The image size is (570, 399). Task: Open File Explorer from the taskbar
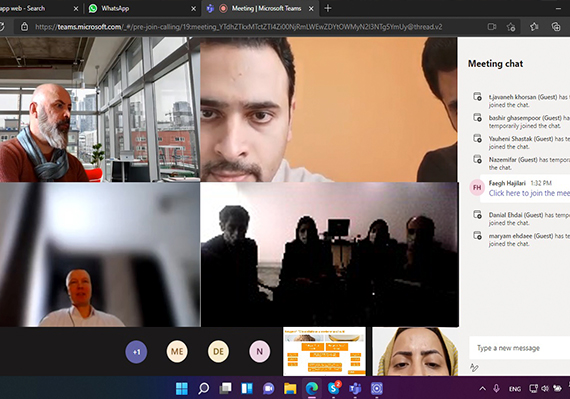(290, 388)
